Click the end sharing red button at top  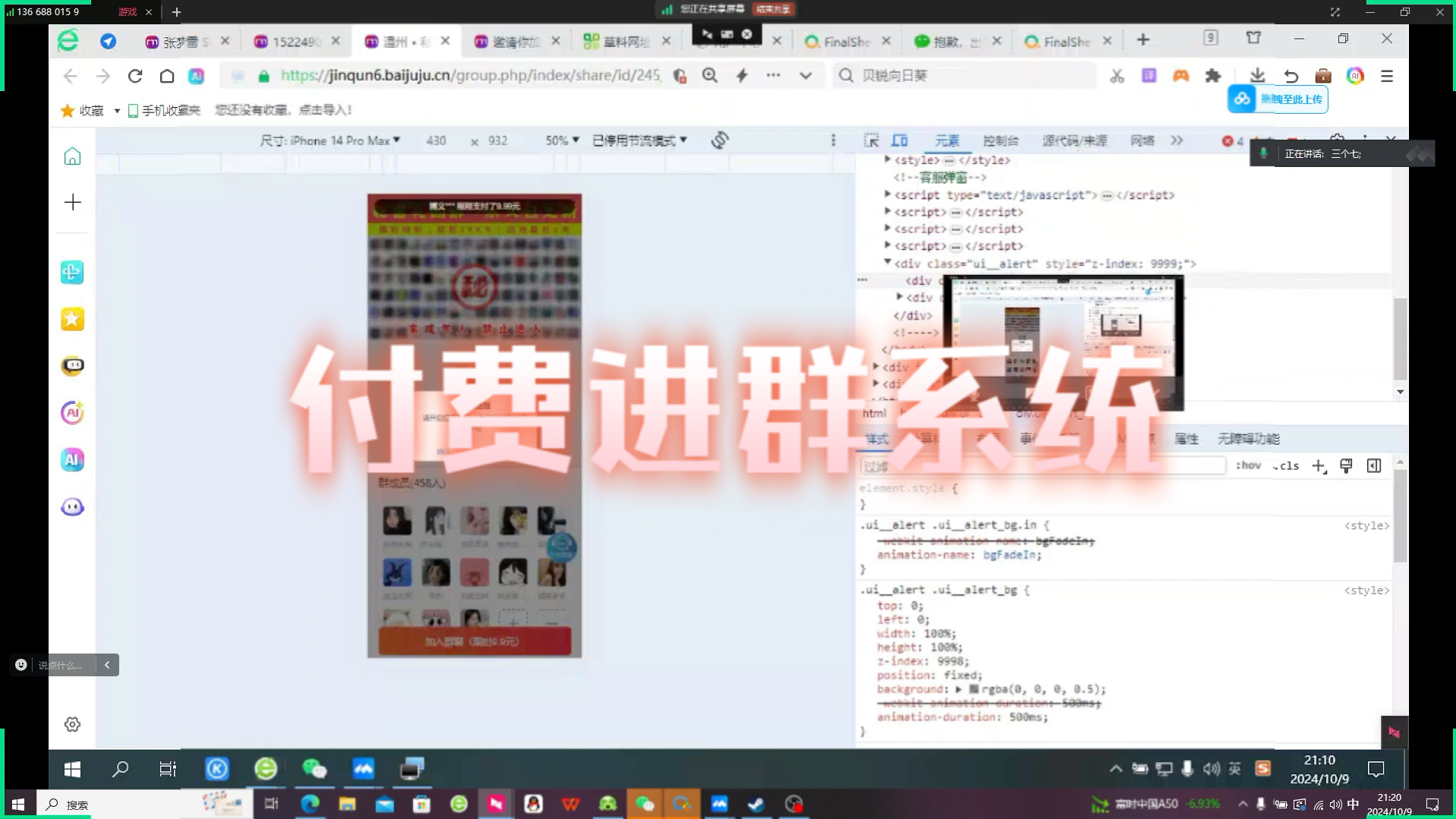(x=773, y=9)
